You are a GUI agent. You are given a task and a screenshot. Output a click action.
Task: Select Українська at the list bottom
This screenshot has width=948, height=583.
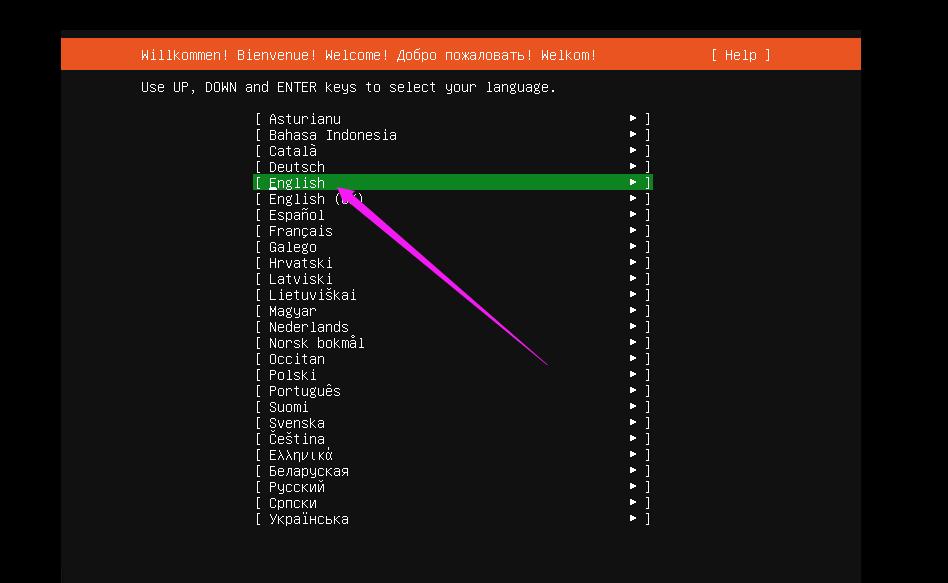click(x=309, y=519)
